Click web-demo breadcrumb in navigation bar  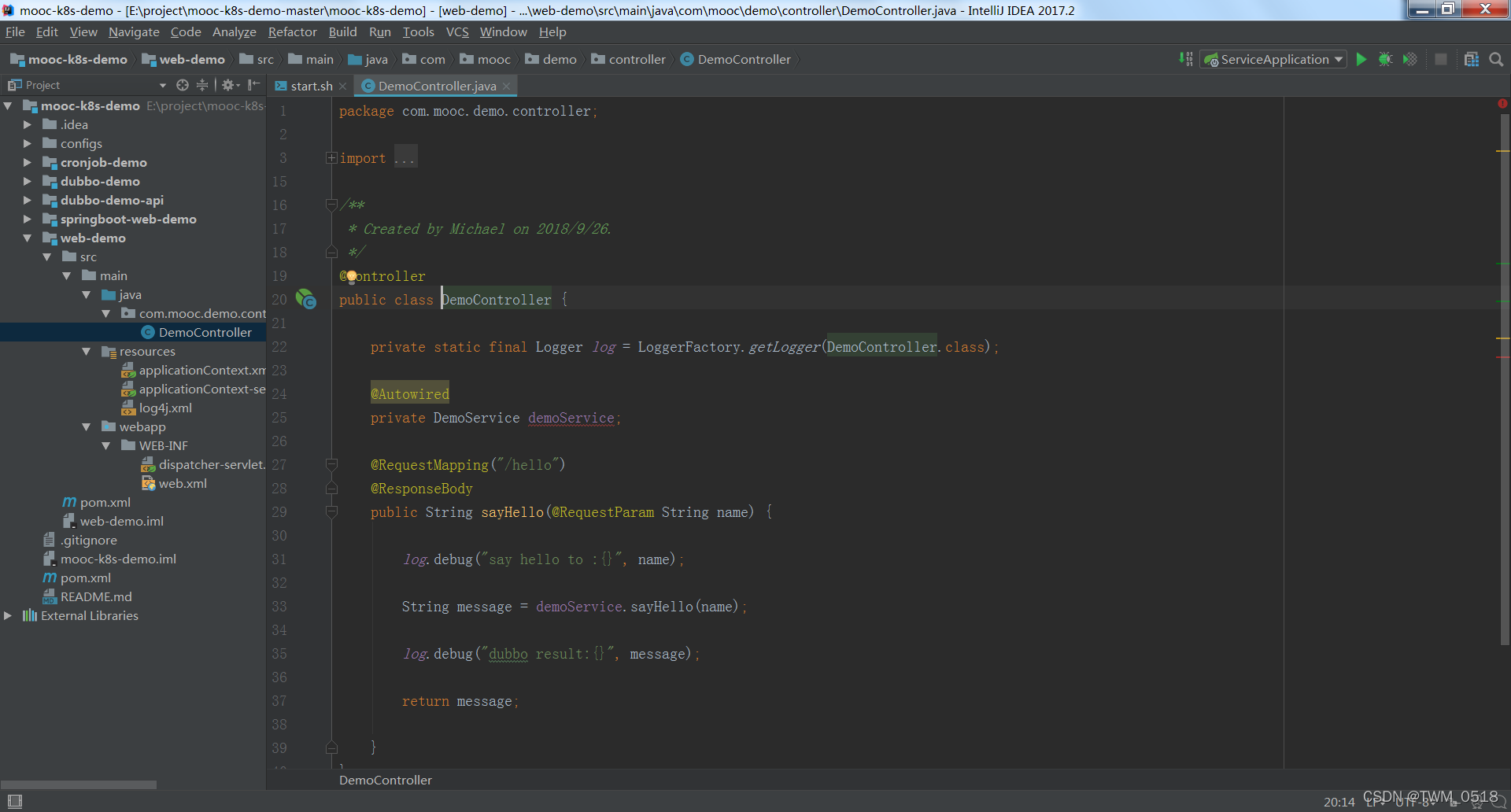point(184,59)
